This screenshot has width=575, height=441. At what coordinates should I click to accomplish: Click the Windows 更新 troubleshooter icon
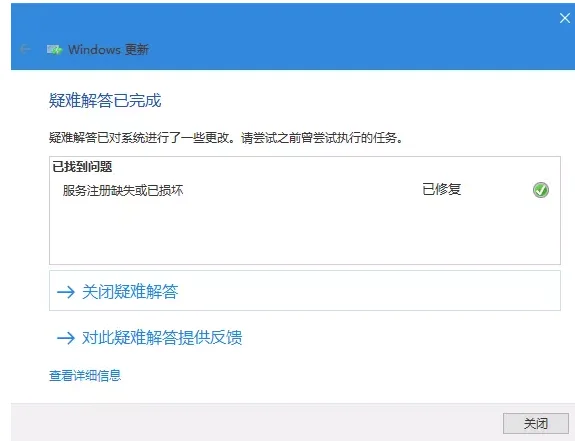[54, 49]
